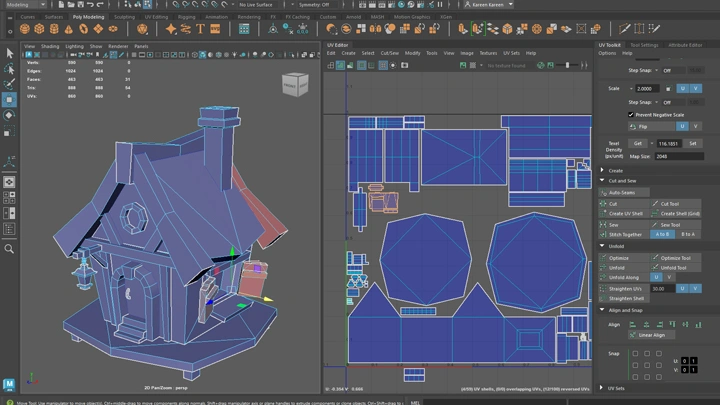The width and height of the screenshot is (720, 405).
Task: Click the Map Size input field
Action: 679,156
